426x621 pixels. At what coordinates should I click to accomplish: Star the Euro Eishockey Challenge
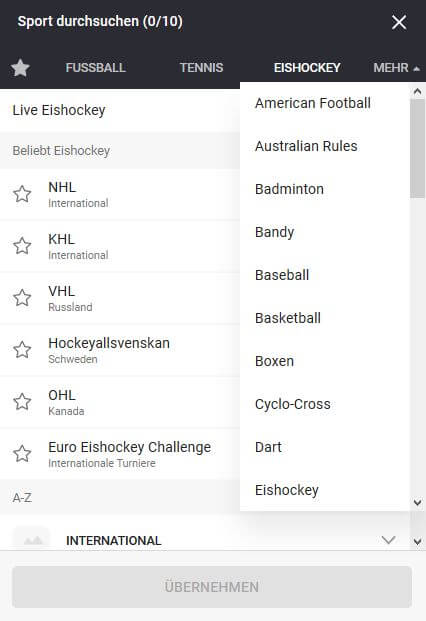[22, 454]
